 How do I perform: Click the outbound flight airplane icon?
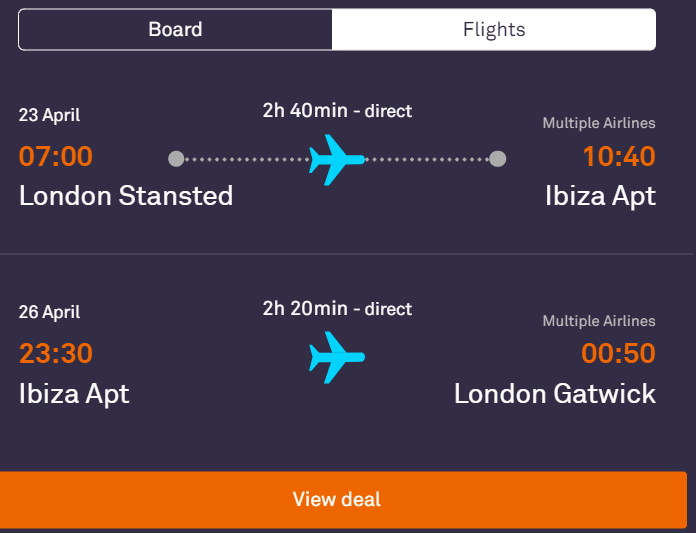click(337, 160)
